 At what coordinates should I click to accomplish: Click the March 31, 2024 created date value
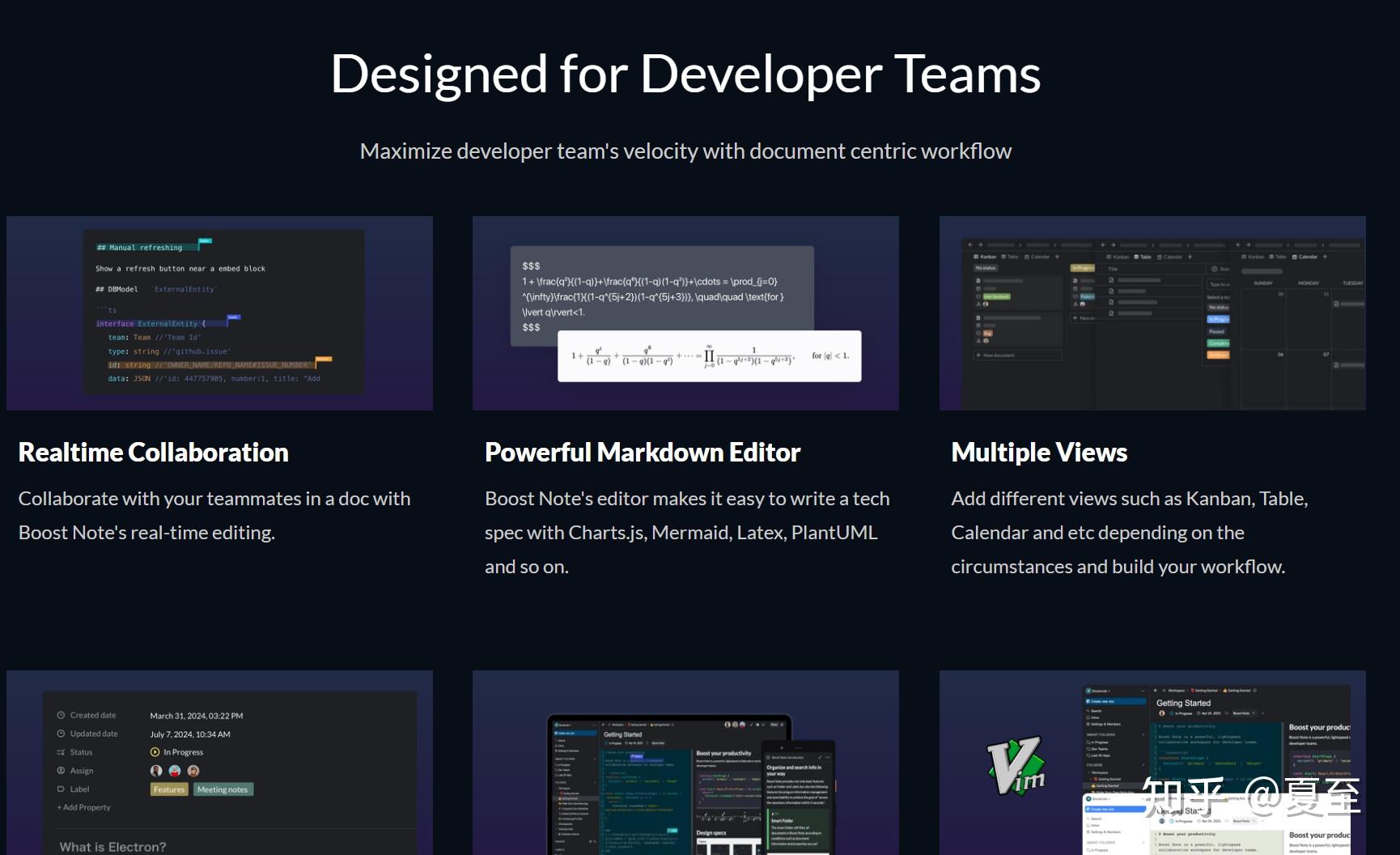pyautogui.click(x=197, y=716)
